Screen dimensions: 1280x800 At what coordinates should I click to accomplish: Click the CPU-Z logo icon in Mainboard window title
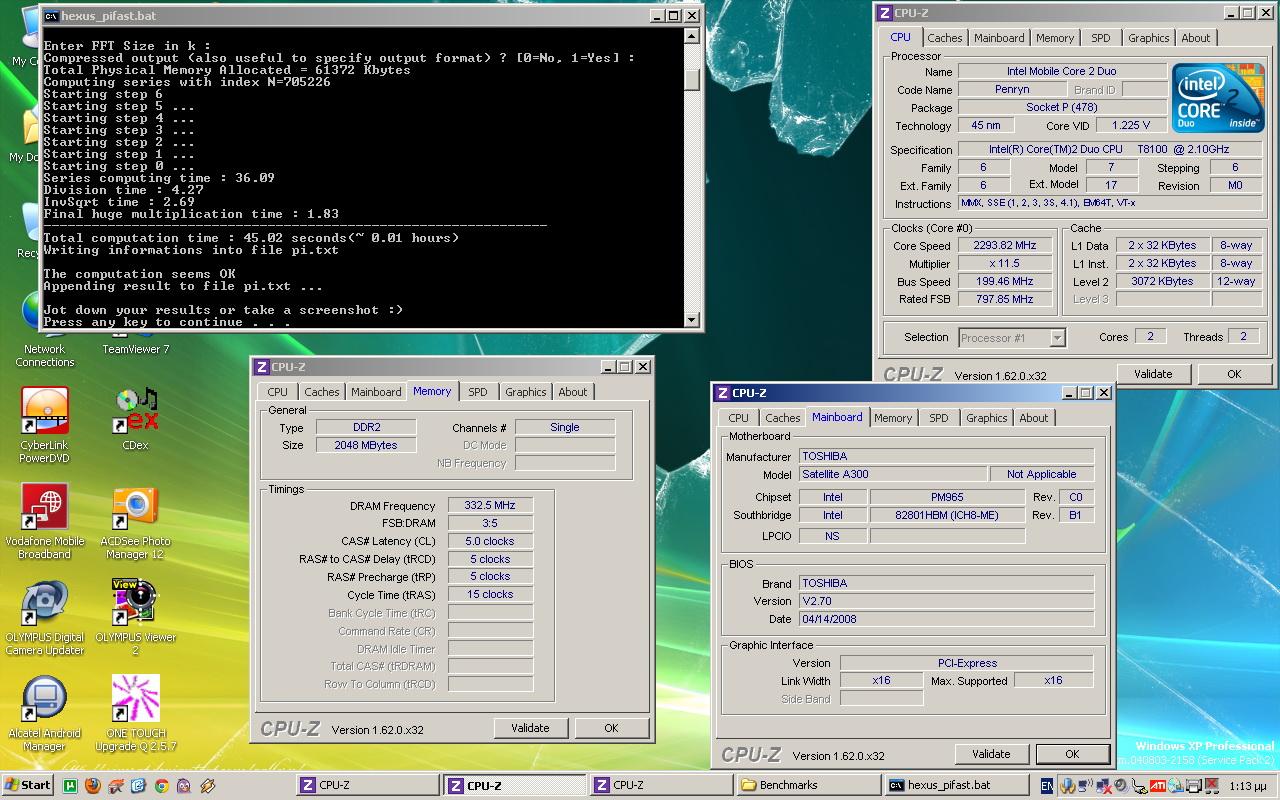point(722,393)
